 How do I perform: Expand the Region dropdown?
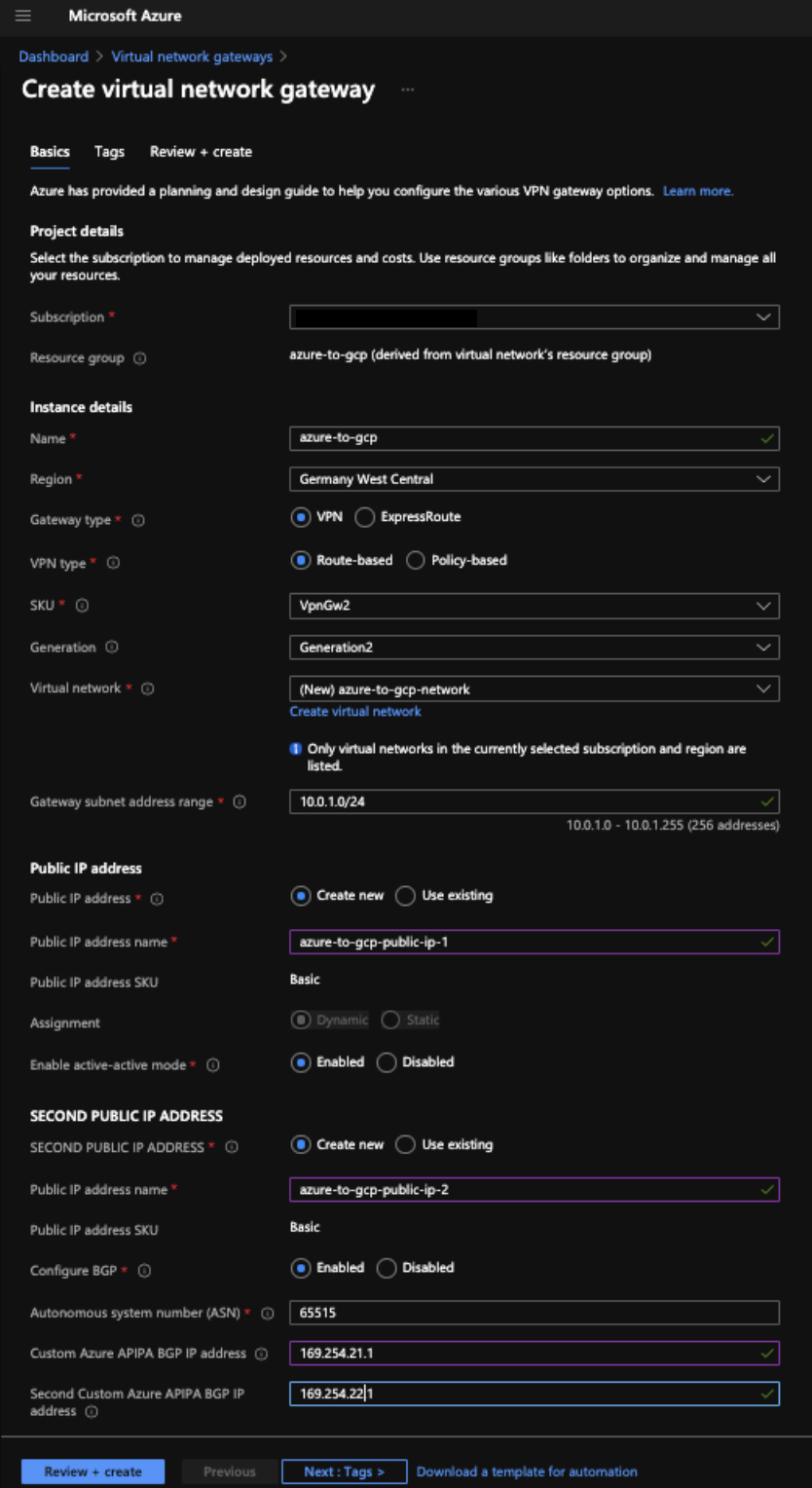(534, 479)
